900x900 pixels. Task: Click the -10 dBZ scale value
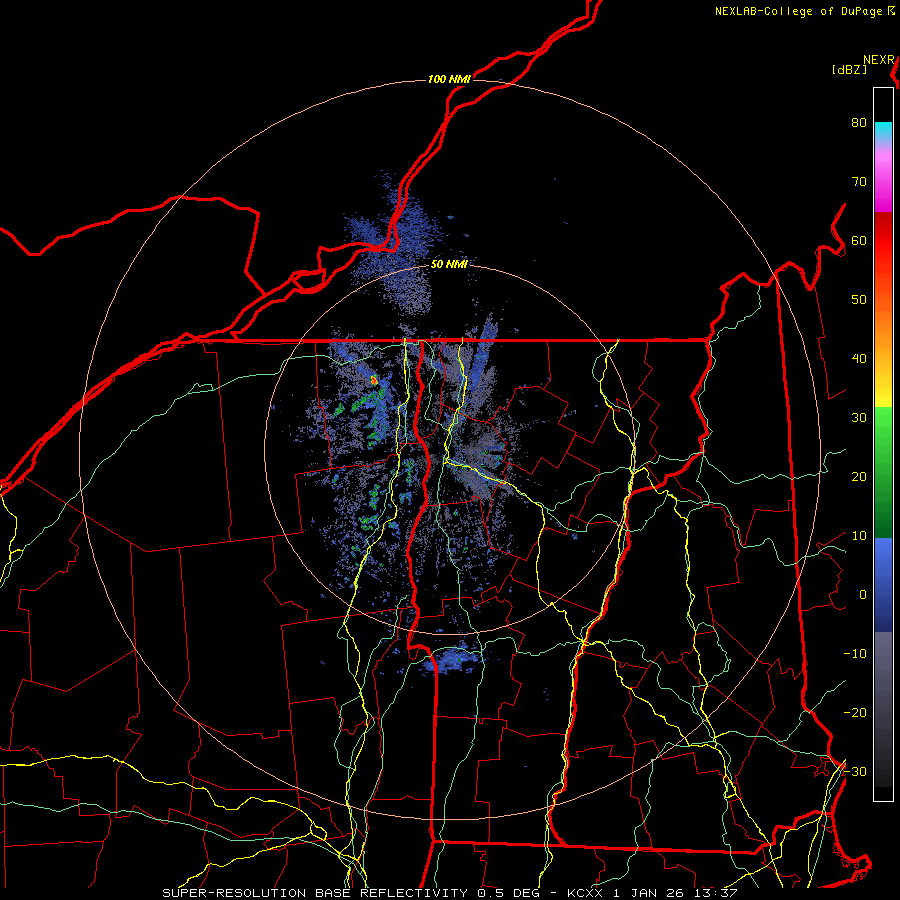855,653
